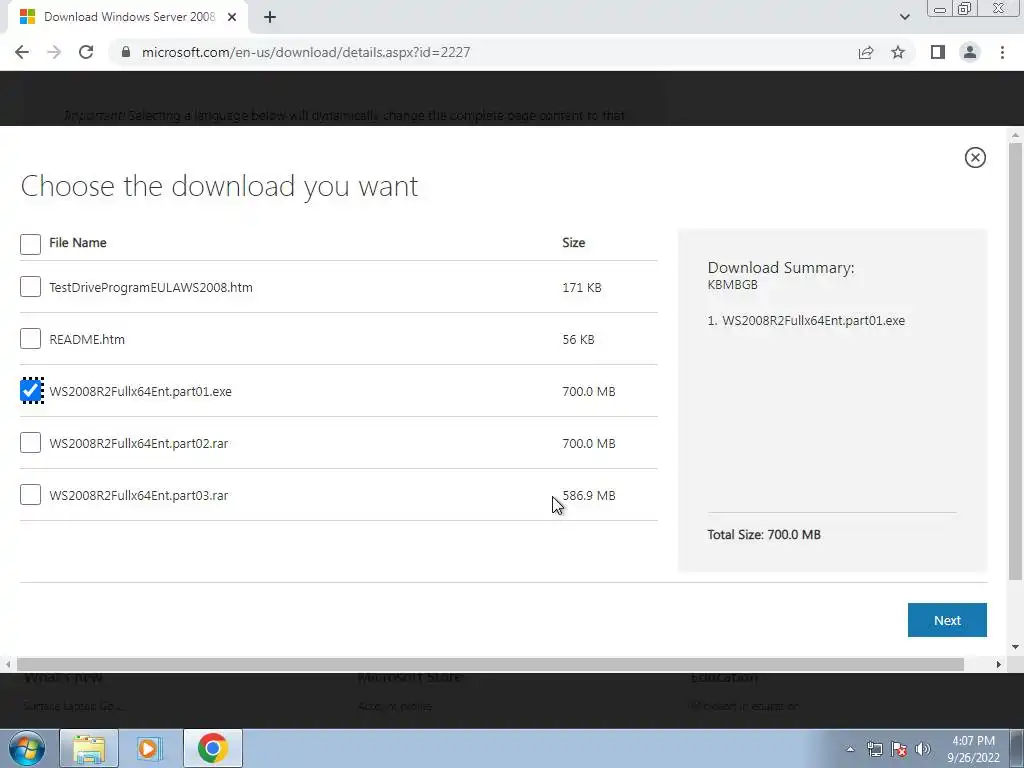This screenshot has width=1024, height=768.
Task: Click the README.htm file name
Action: [x=87, y=339]
